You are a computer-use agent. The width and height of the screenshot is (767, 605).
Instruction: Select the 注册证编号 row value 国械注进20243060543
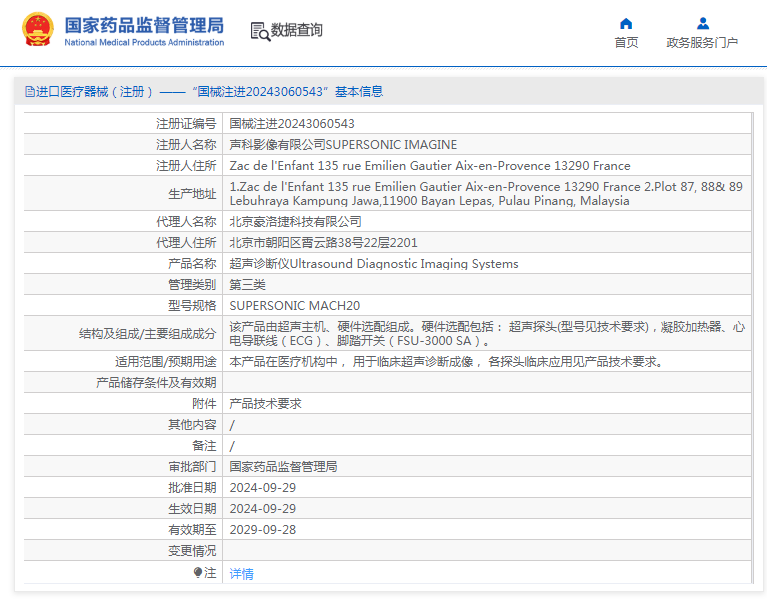click(292, 124)
